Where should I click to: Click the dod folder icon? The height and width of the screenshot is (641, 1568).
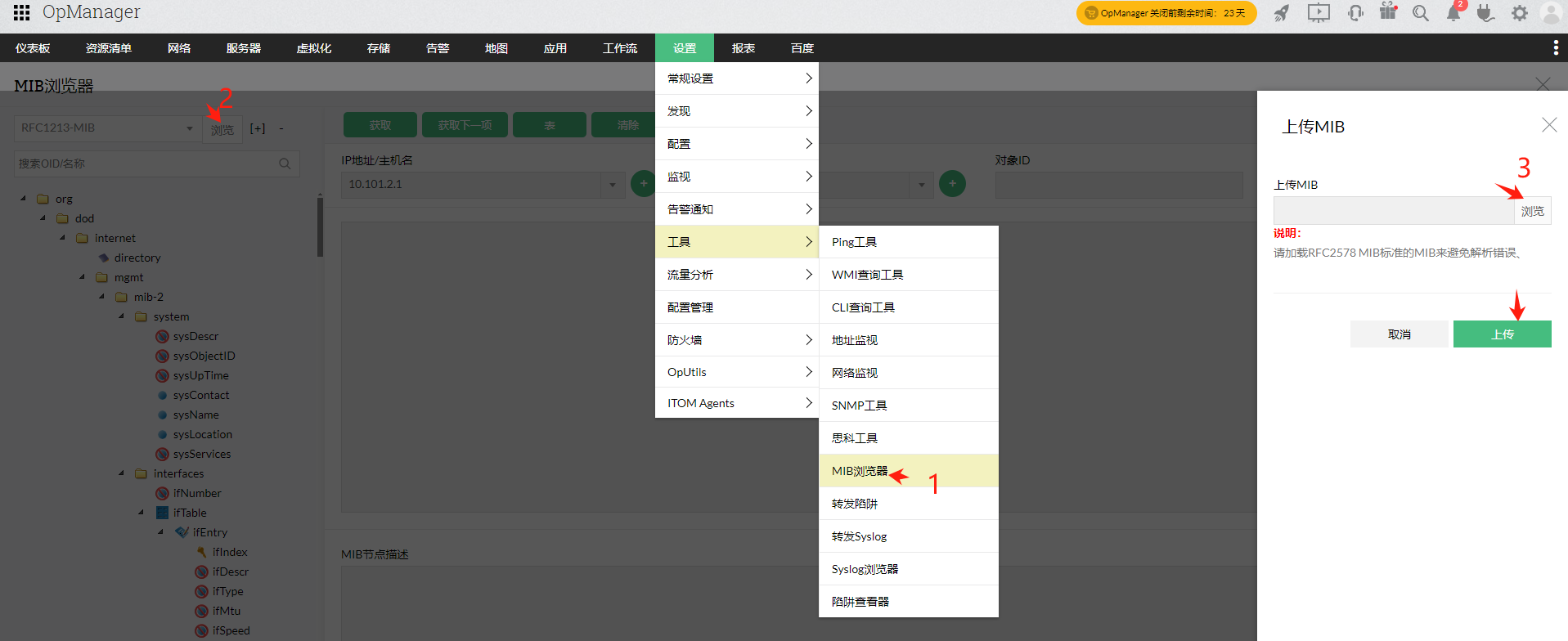[x=63, y=218]
